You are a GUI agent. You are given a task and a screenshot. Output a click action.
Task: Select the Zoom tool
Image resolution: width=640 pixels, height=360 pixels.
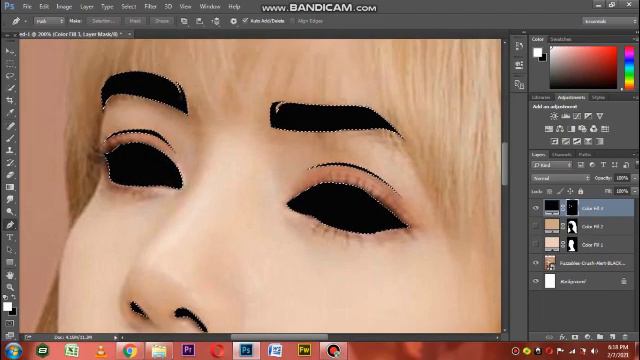click(x=10, y=287)
